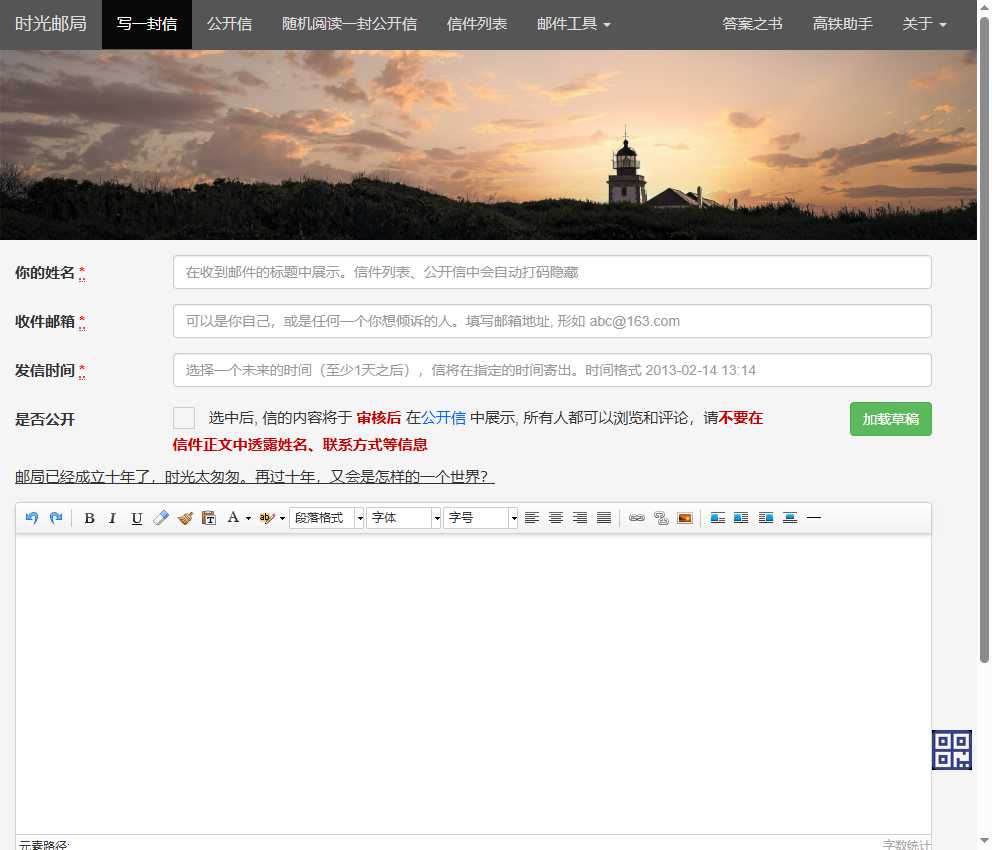Switch to the 公开信 tab
The image size is (992, 850).
point(229,23)
